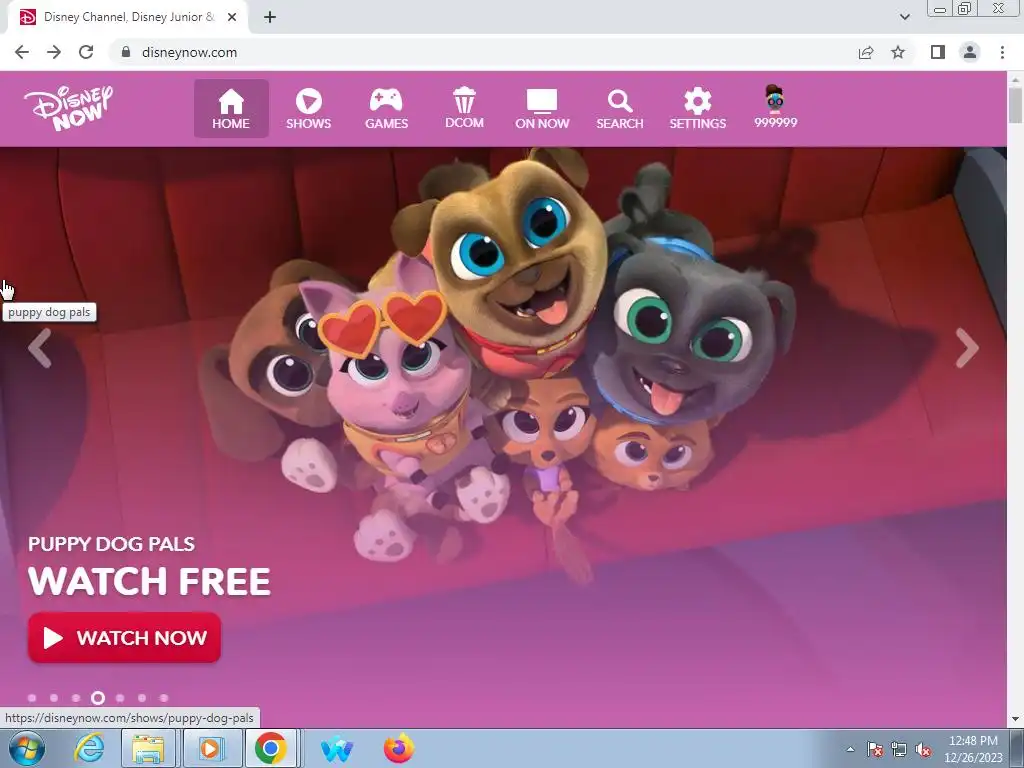Open the Search magnifier
The image size is (1024, 768).
click(x=620, y=108)
